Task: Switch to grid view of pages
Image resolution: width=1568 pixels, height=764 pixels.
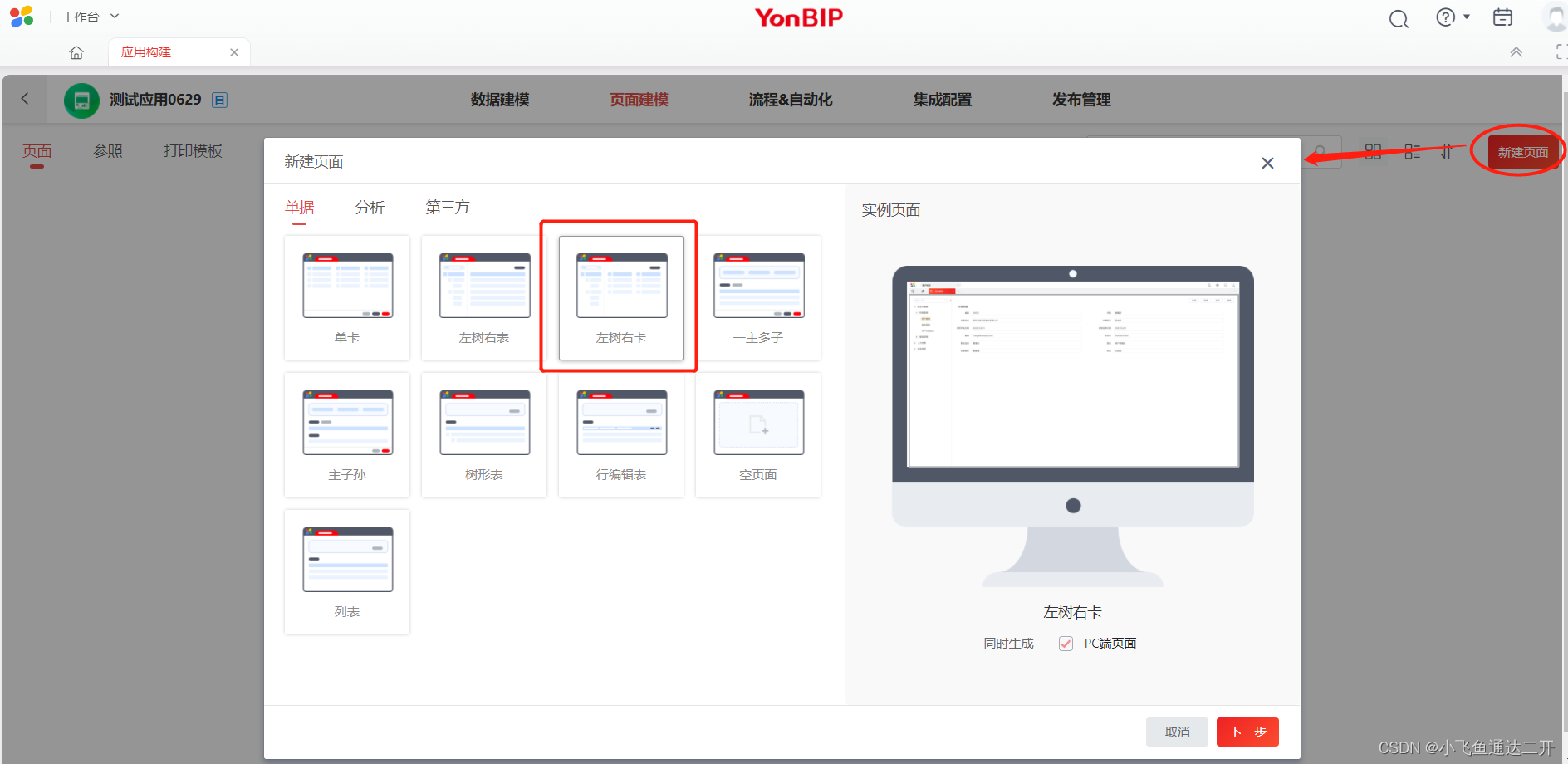Action: pyautogui.click(x=1372, y=151)
